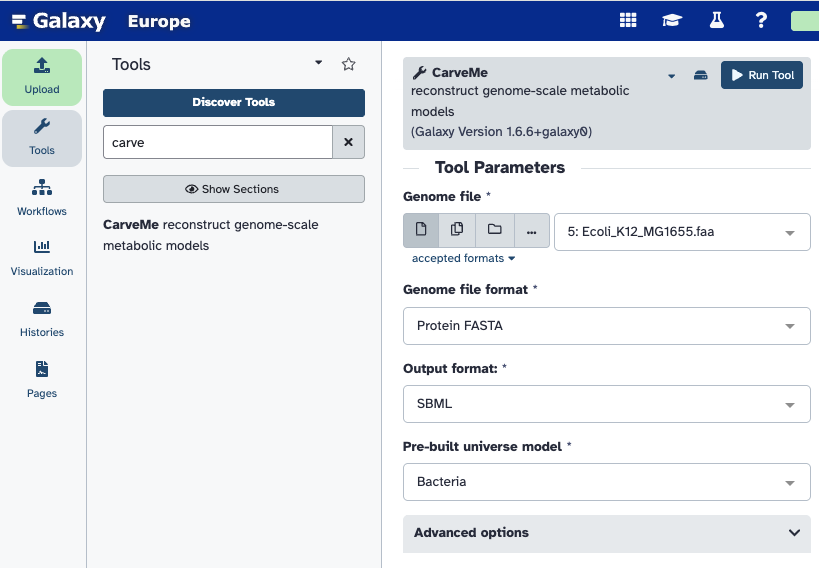Viewport: 819px width, 568px height.
Task: Click Galaxy Version 1.6.6+galaxy0 text
Action: [501, 132]
